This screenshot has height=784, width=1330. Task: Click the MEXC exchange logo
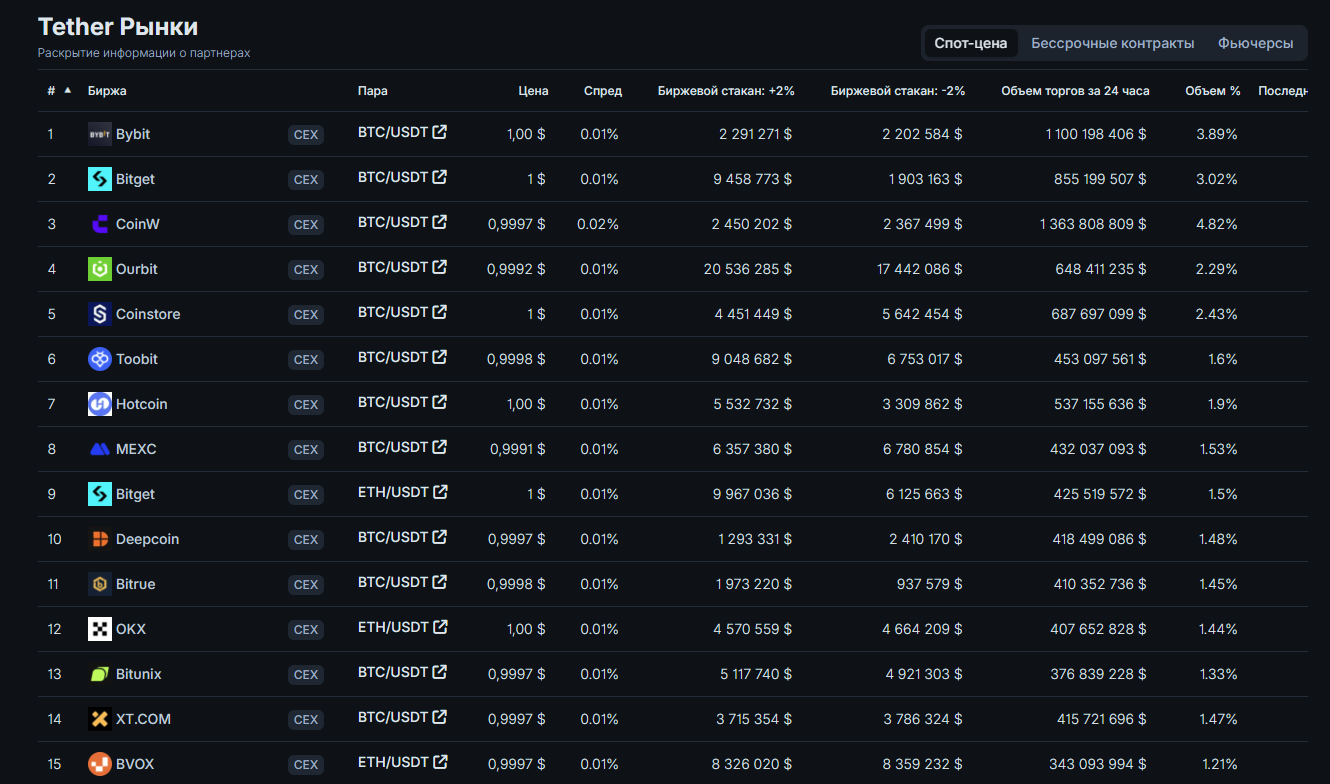coord(100,449)
